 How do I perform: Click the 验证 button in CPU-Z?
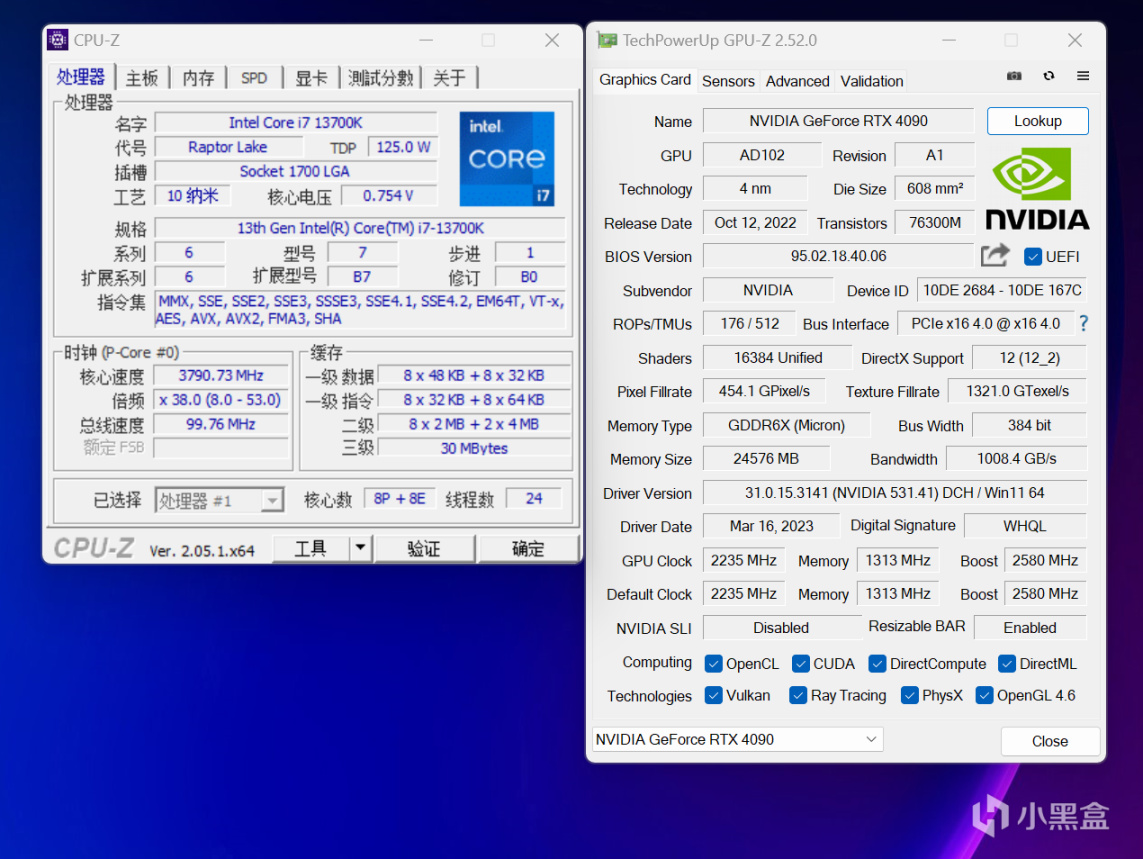click(424, 548)
